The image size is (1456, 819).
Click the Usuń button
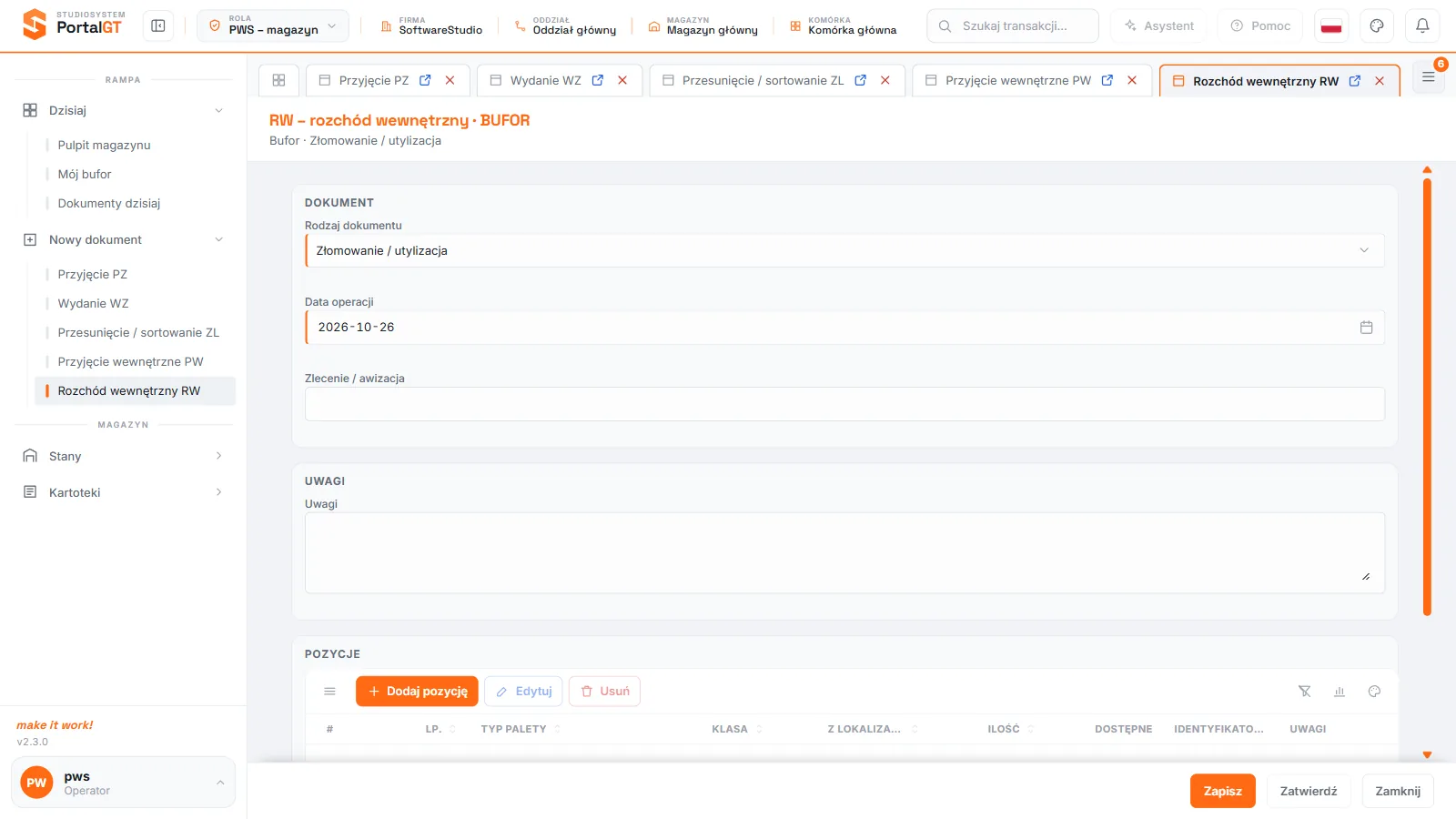pyautogui.click(x=605, y=692)
